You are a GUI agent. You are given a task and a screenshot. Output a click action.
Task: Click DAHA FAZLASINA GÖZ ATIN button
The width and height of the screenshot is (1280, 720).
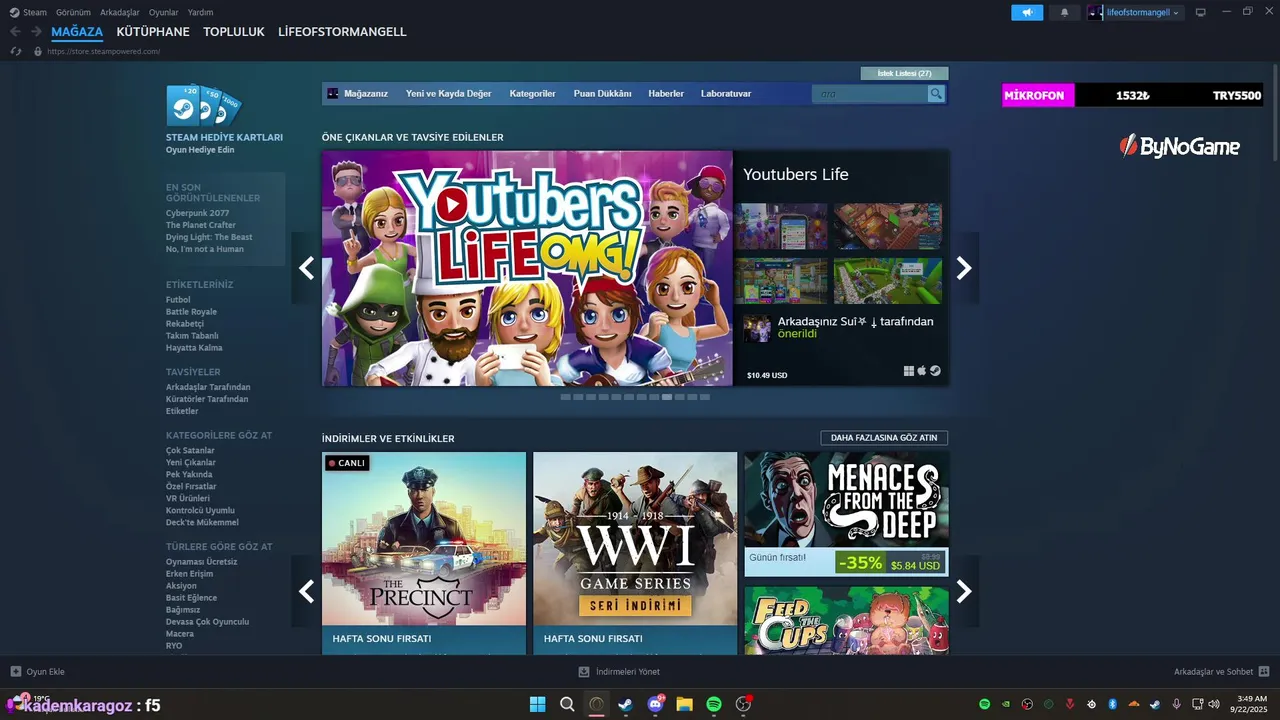coord(884,438)
